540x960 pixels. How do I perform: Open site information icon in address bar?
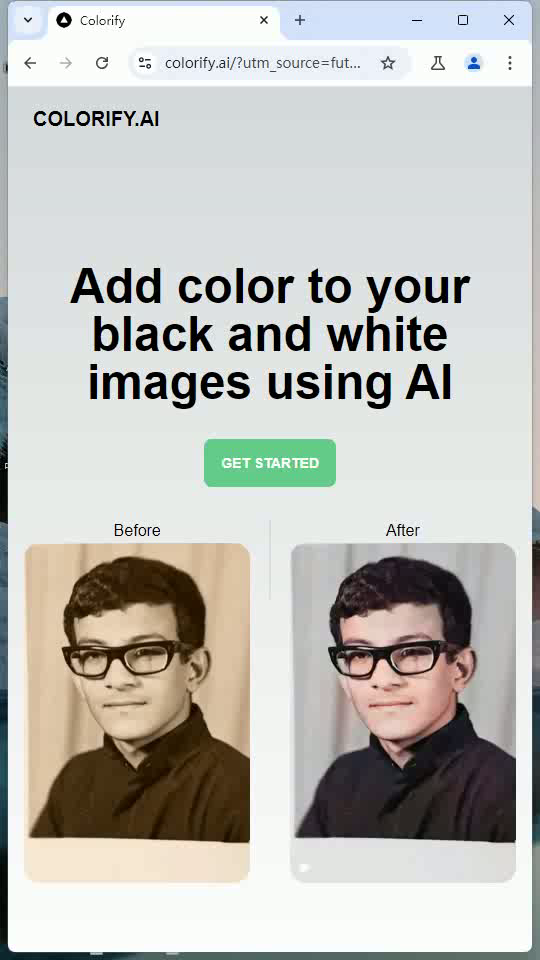pos(145,63)
